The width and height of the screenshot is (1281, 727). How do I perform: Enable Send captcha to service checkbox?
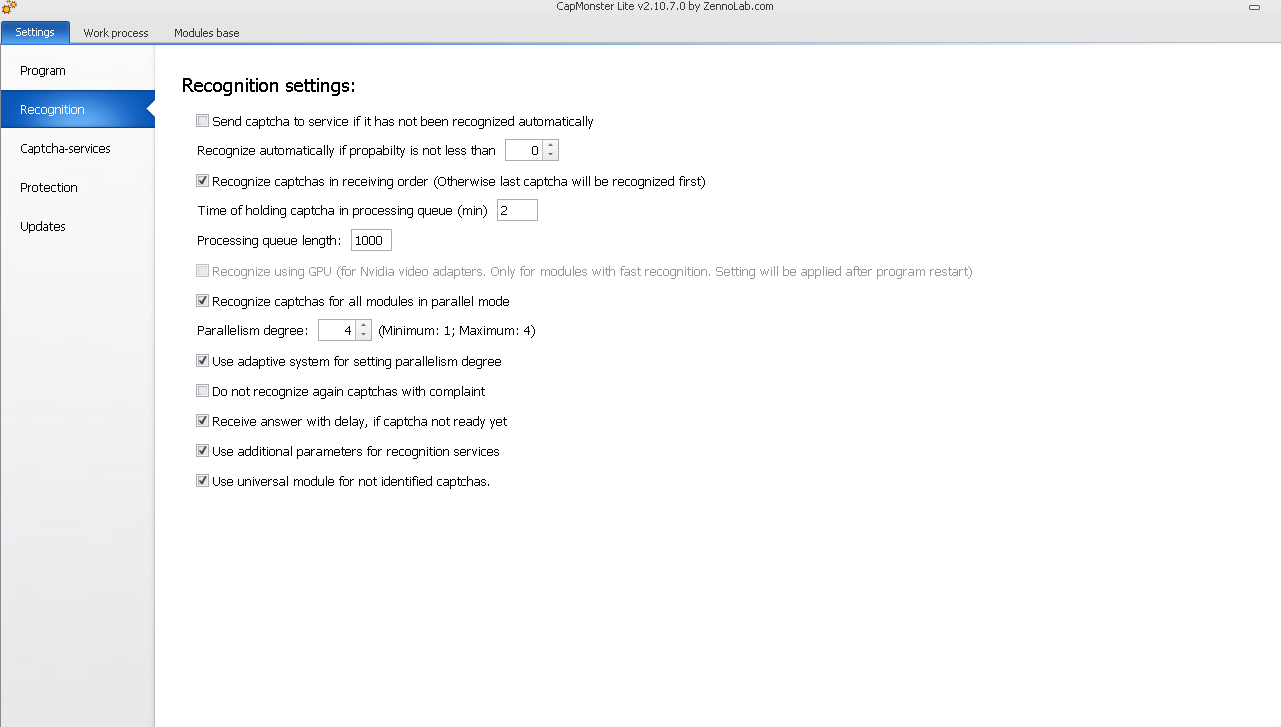tap(203, 121)
